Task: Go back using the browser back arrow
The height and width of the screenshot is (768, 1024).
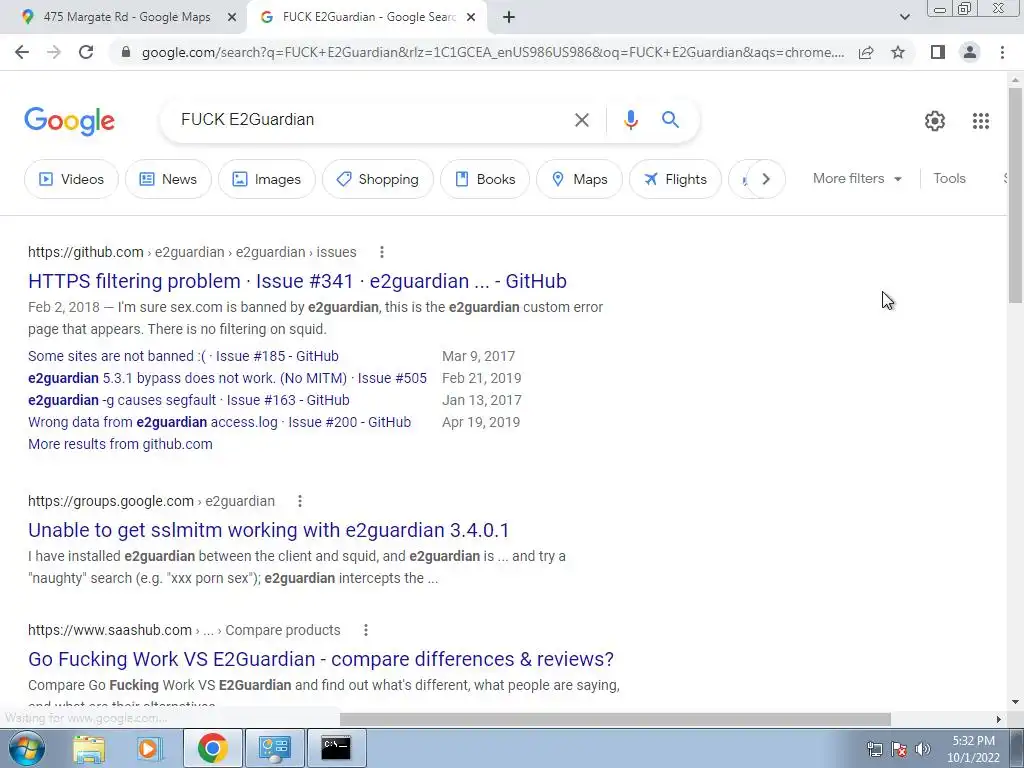Action: pyautogui.click(x=22, y=52)
